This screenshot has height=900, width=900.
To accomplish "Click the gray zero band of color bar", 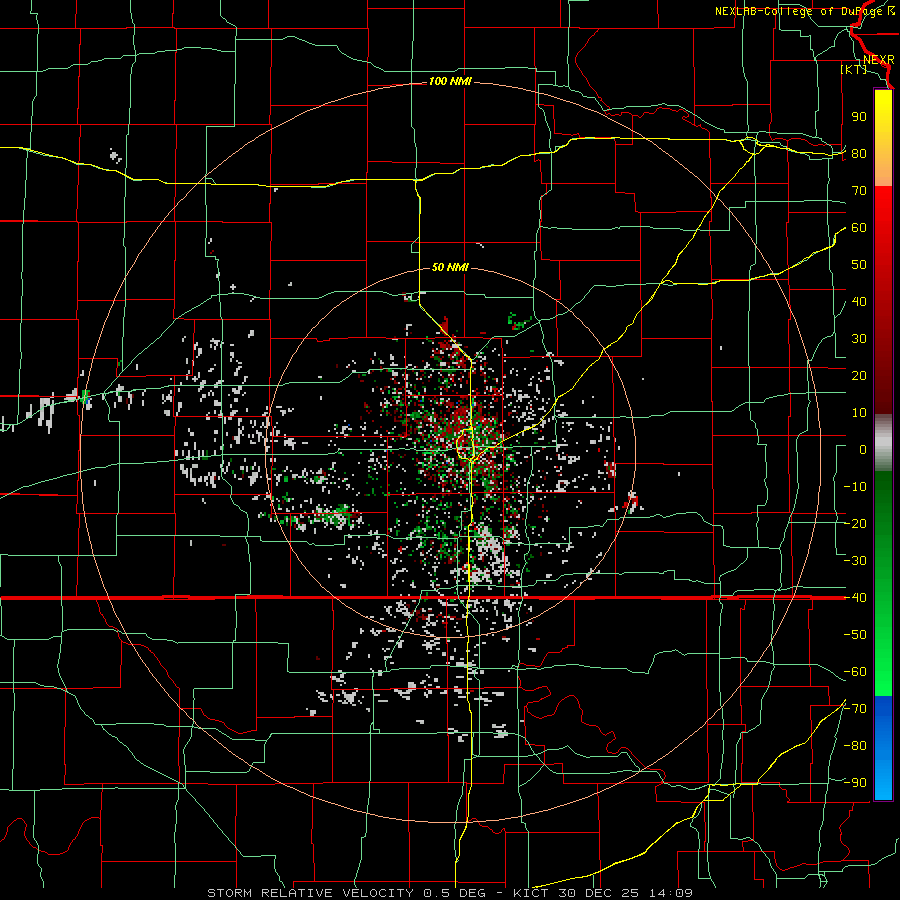I will [883, 443].
